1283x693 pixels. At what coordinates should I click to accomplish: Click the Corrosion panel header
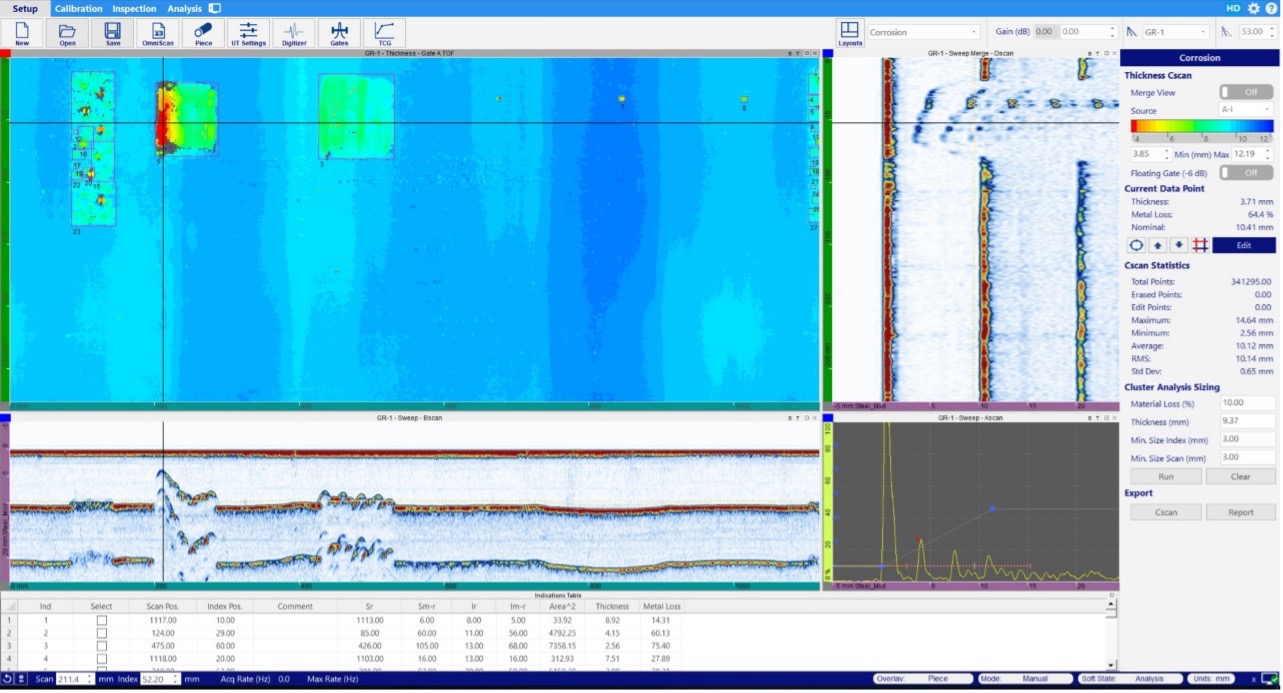click(1200, 58)
